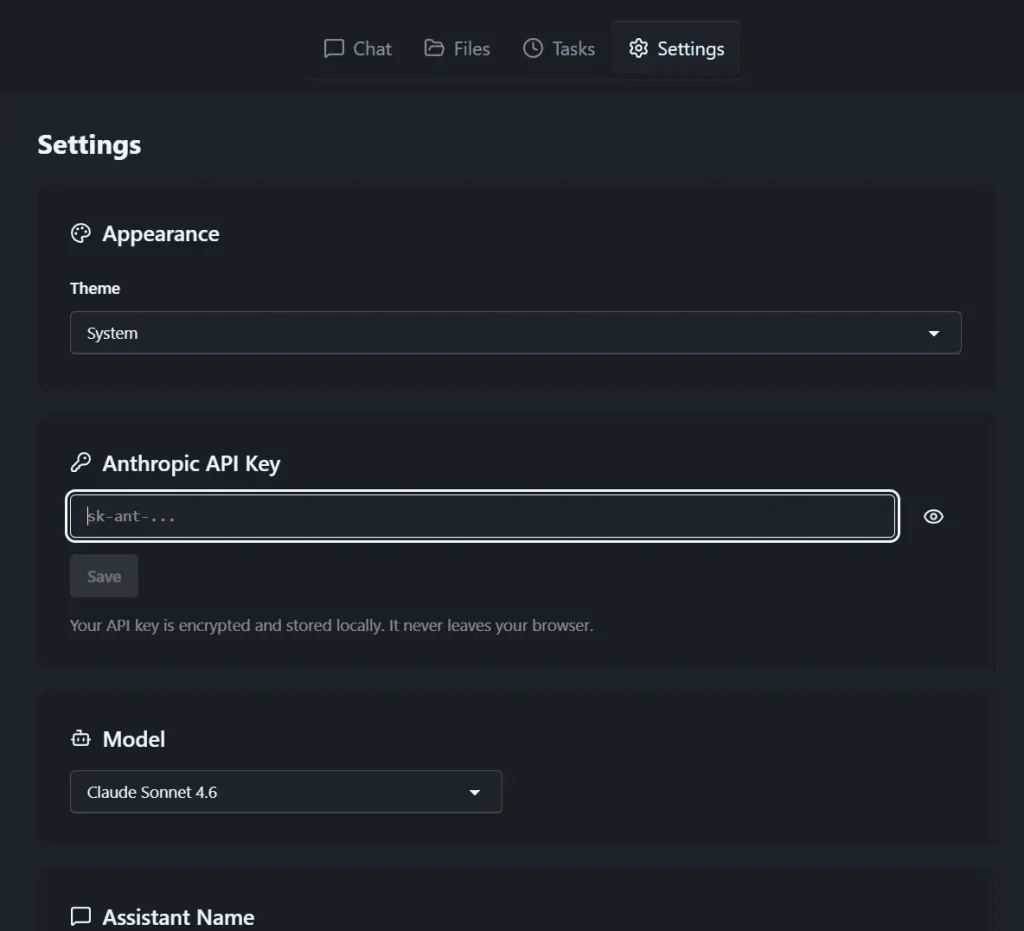1024x931 pixels.
Task: Switch to the Chat tab
Action: pos(357,48)
